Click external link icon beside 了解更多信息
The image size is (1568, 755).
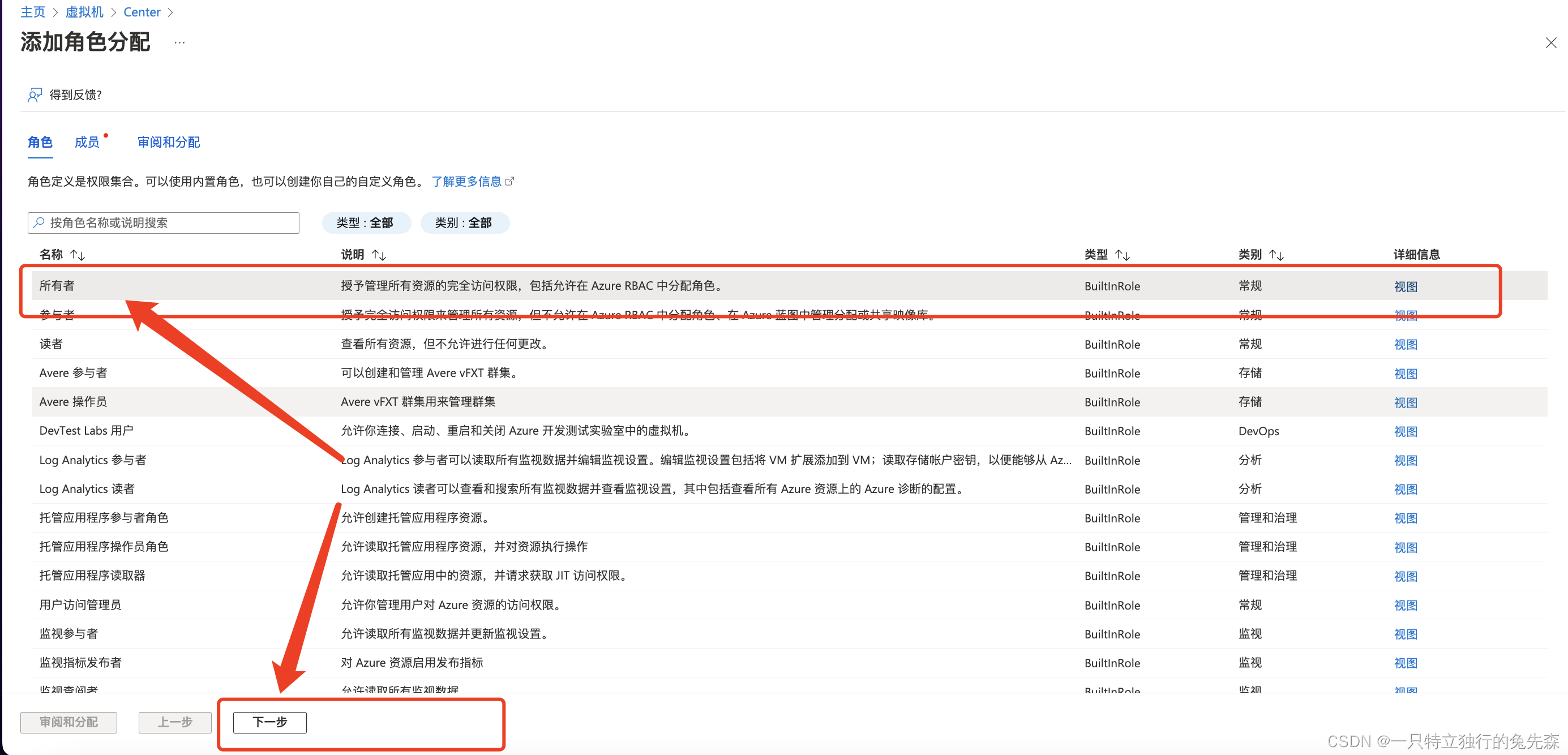(509, 181)
